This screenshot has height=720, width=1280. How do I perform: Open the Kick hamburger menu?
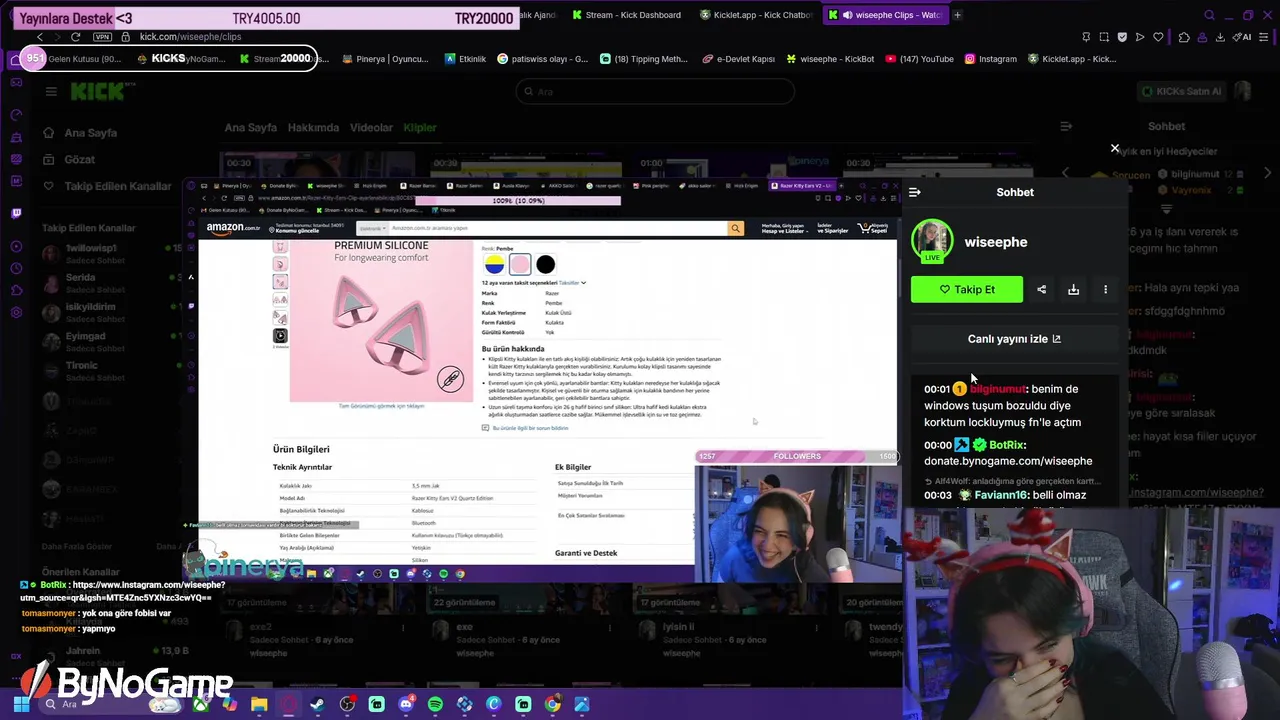51,91
